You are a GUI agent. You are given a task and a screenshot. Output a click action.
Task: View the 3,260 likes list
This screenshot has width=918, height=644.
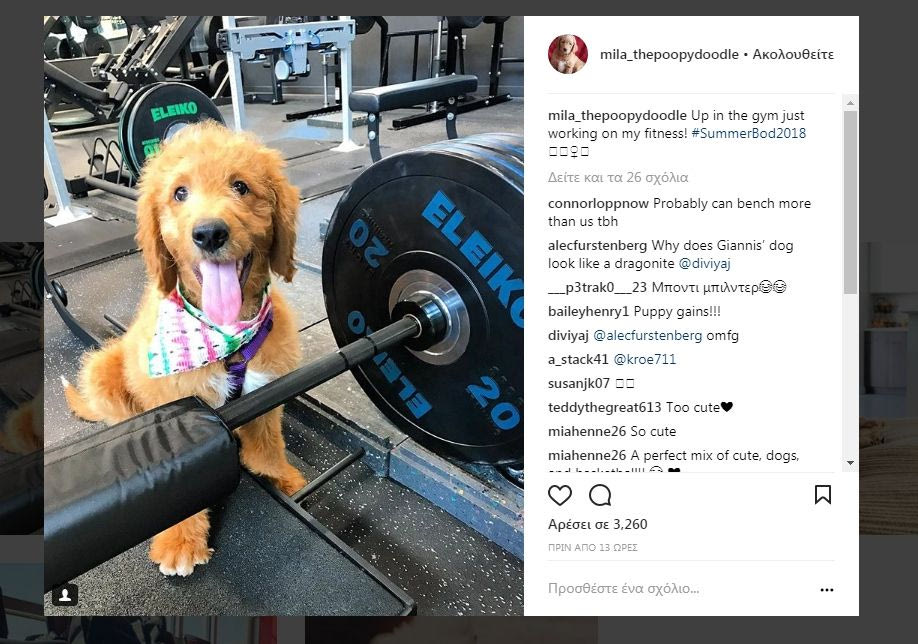coord(597,525)
